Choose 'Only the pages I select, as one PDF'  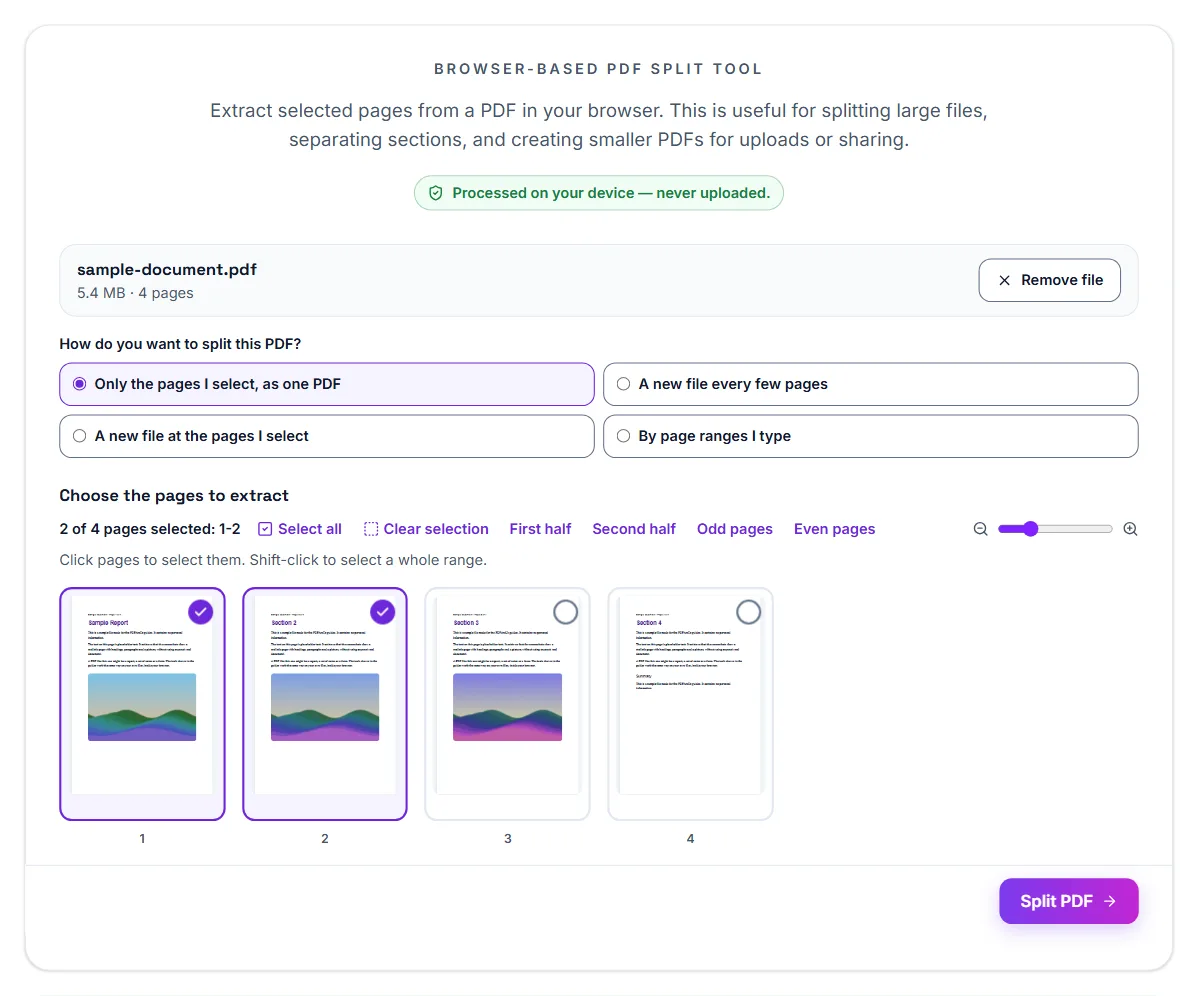(x=326, y=384)
